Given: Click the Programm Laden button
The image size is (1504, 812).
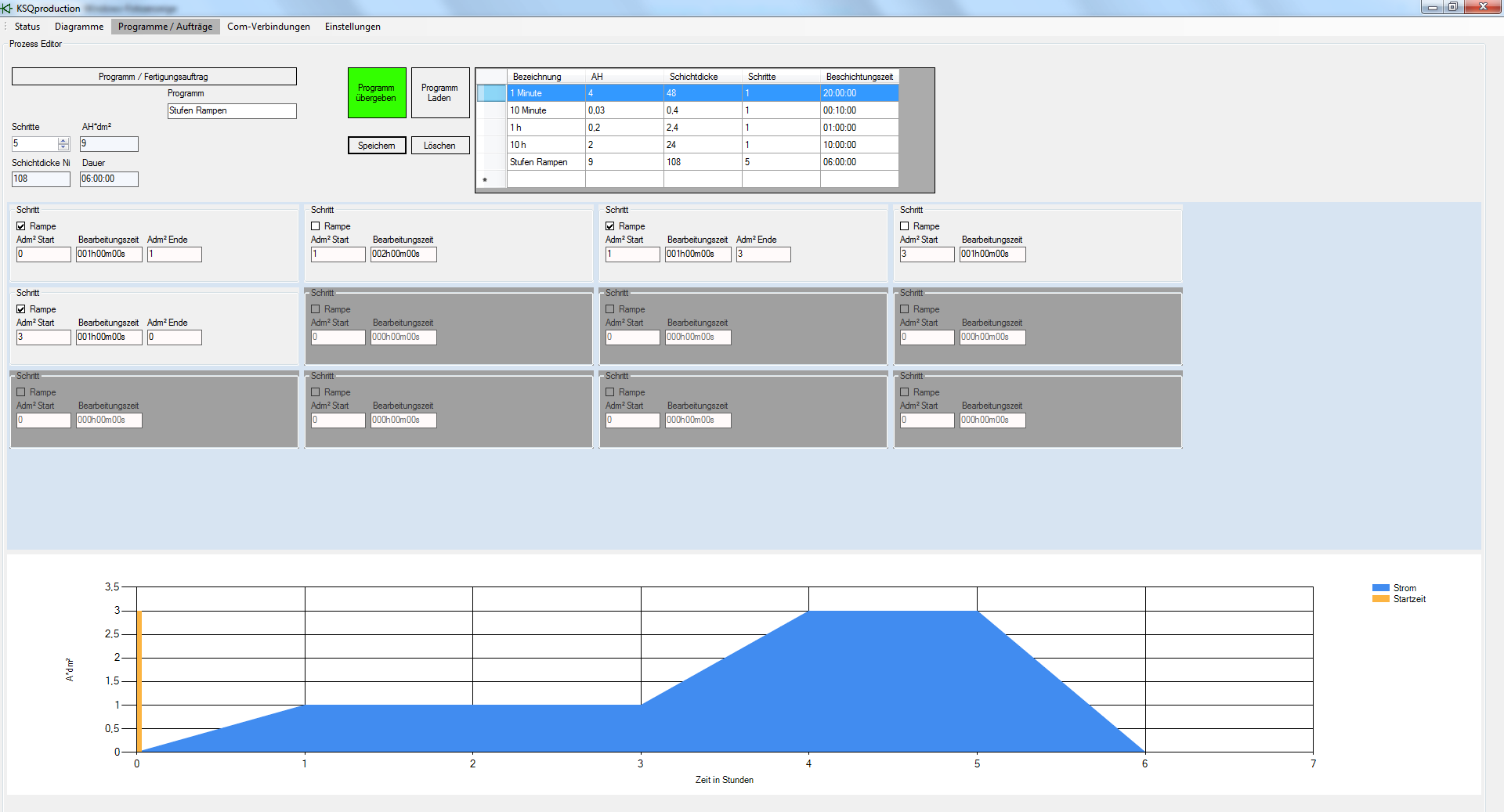Looking at the screenshot, I should (x=439, y=93).
